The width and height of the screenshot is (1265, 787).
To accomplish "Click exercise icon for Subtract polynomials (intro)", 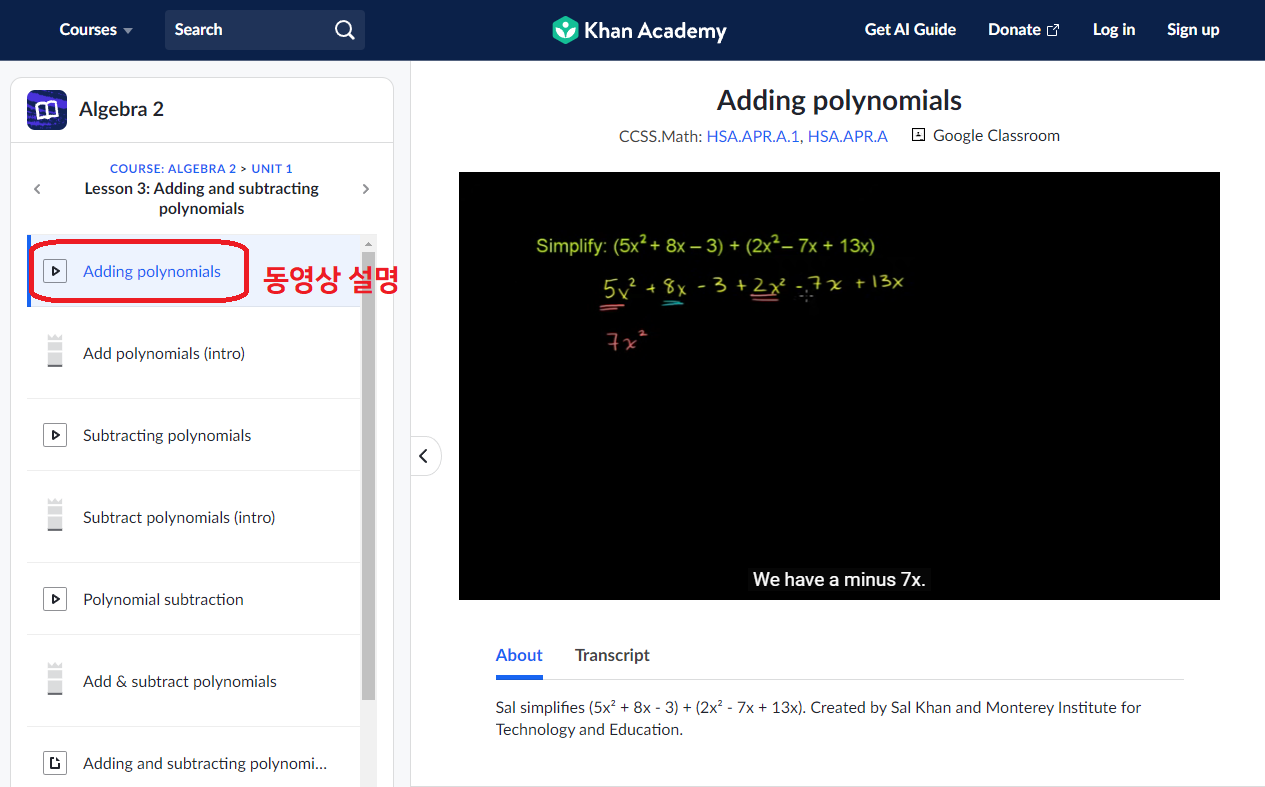I will pos(55,516).
